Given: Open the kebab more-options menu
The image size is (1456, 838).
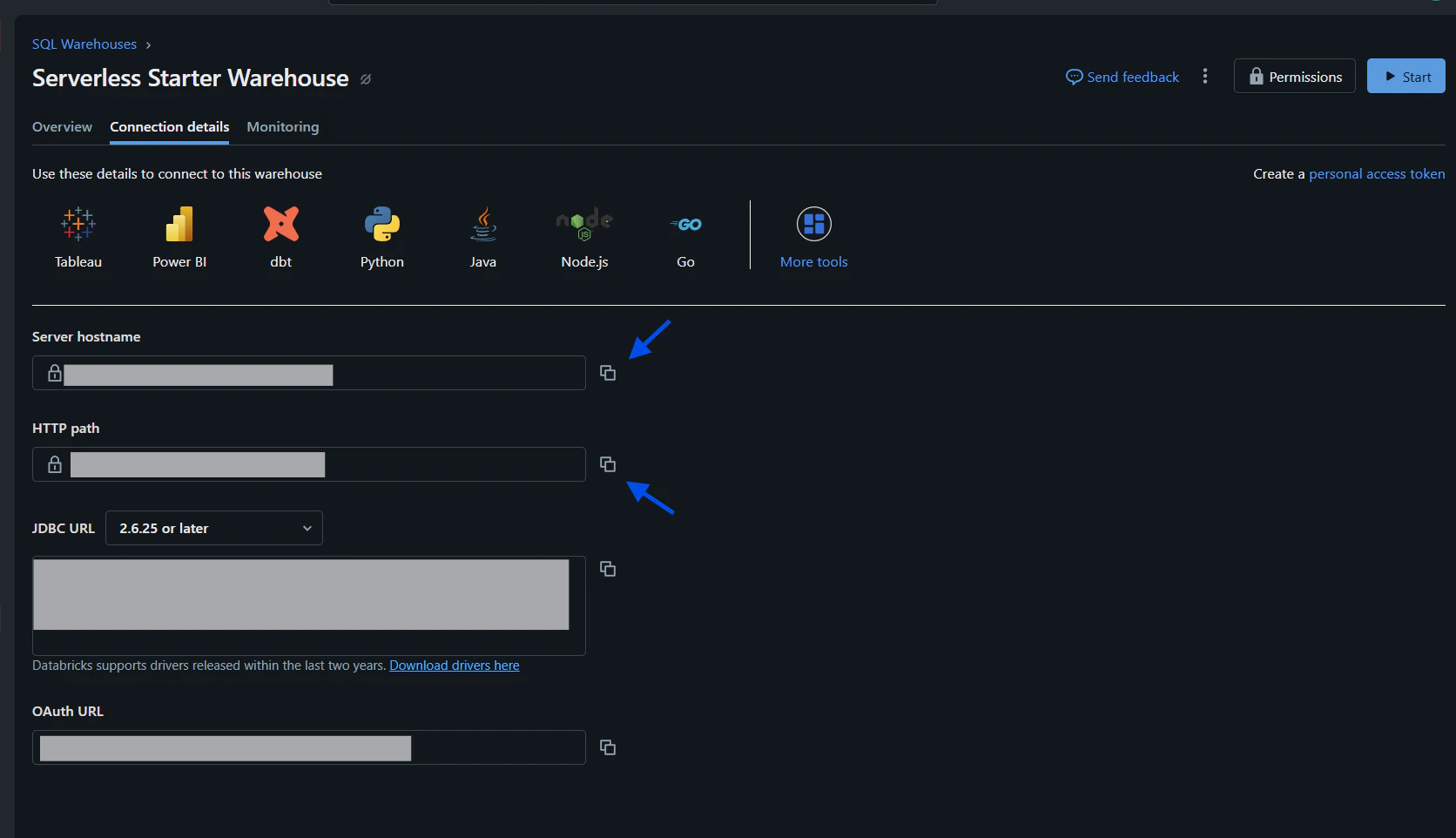Looking at the screenshot, I should (1205, 77).
